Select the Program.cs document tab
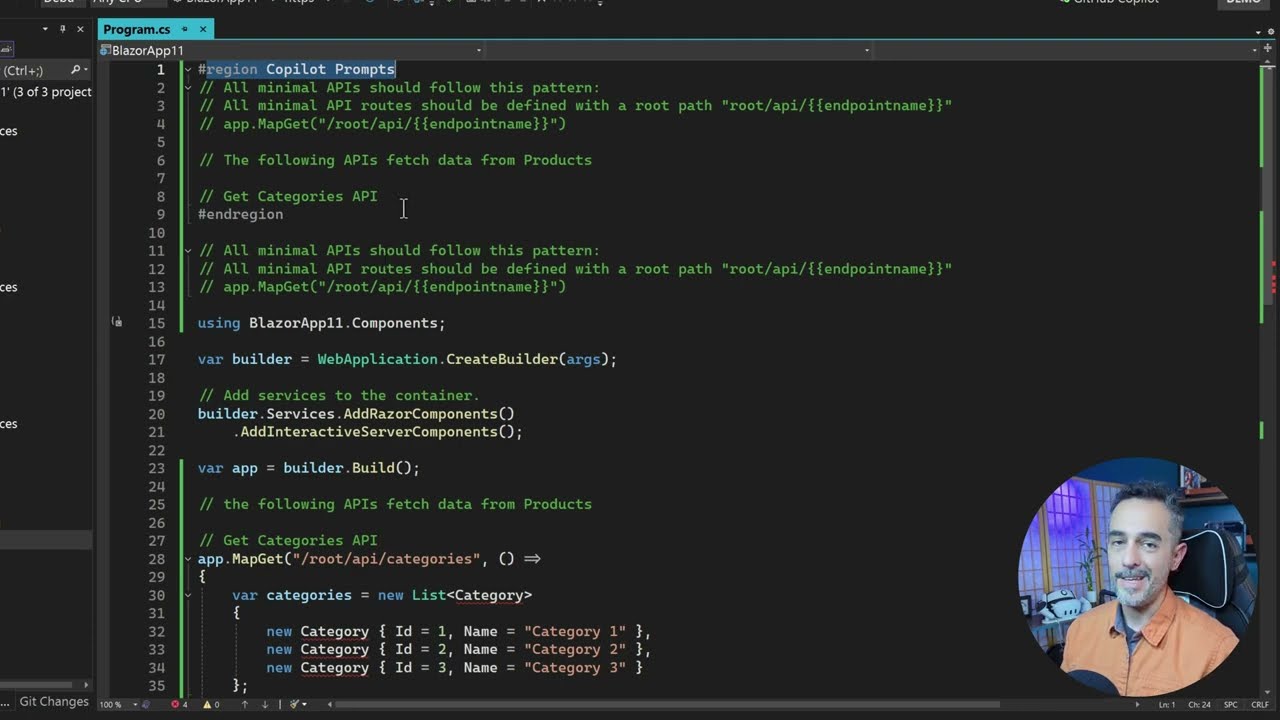This screenshot has width=1280, height=720. [x=137, y=30]
